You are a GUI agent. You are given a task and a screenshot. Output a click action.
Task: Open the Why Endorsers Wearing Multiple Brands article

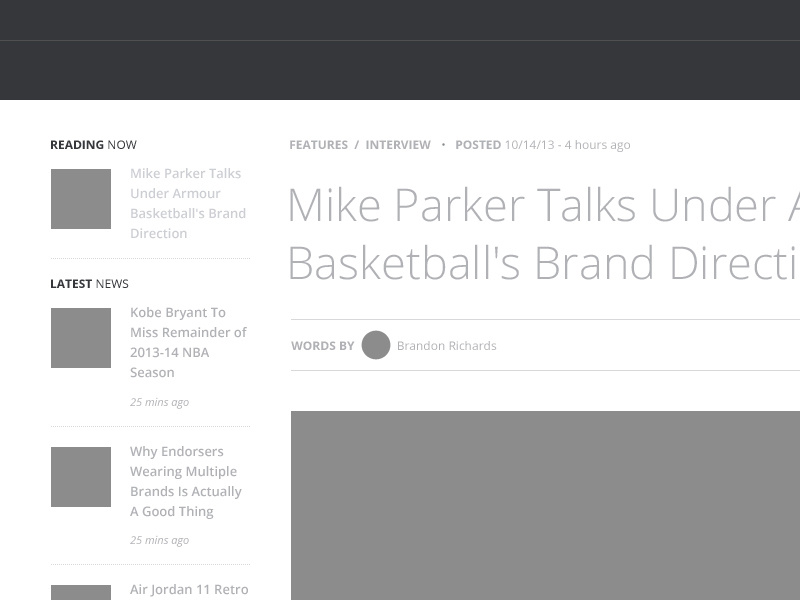[x=186, y=481]
